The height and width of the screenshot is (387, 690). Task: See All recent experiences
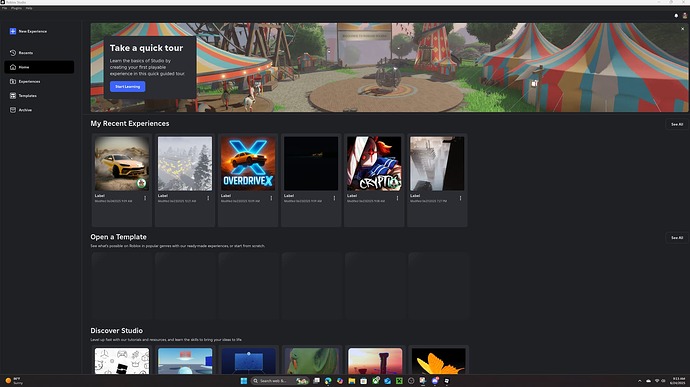coord(677,124)
